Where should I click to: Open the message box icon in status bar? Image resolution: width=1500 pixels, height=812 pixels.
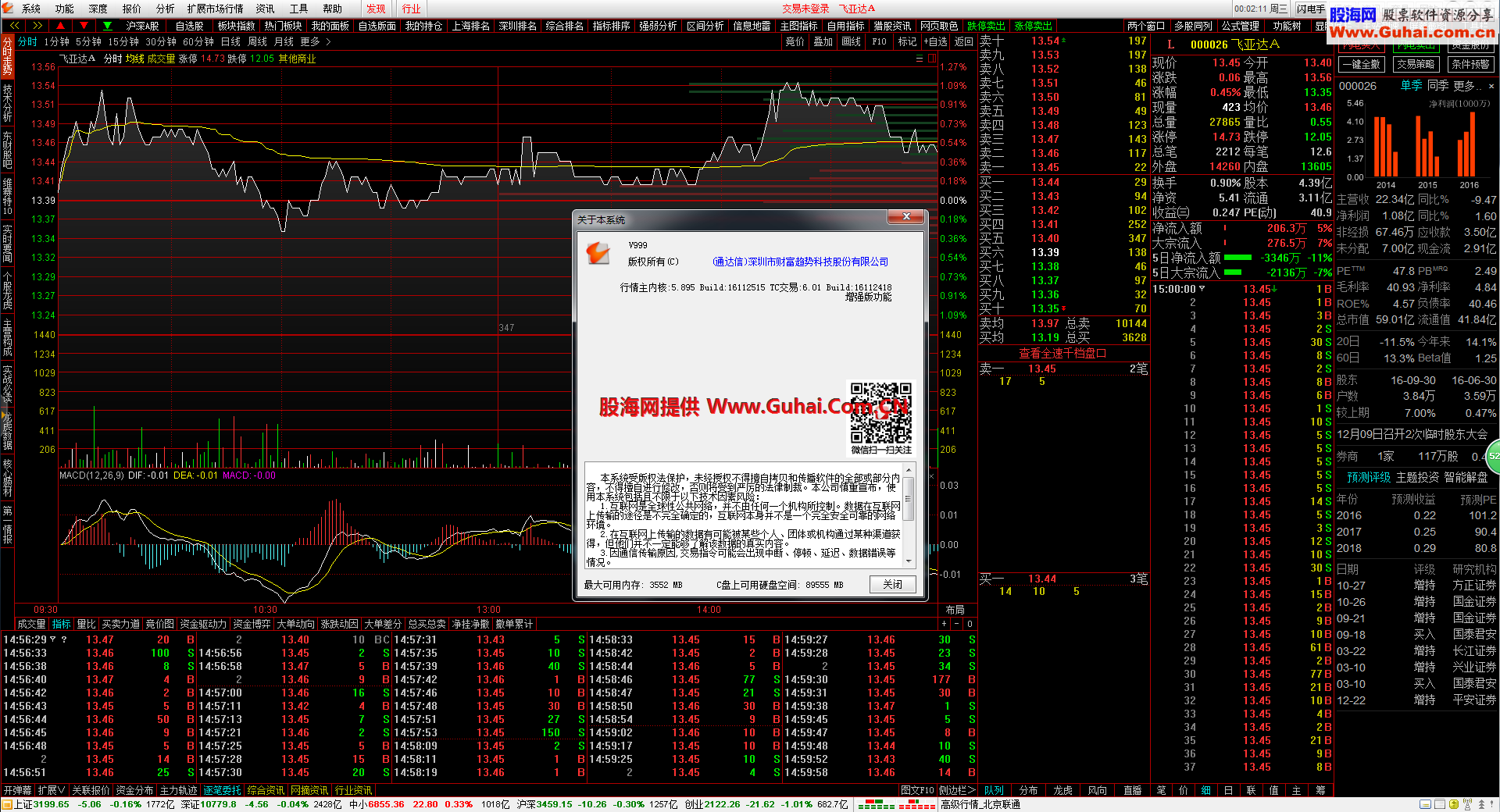pos(1427,804)
